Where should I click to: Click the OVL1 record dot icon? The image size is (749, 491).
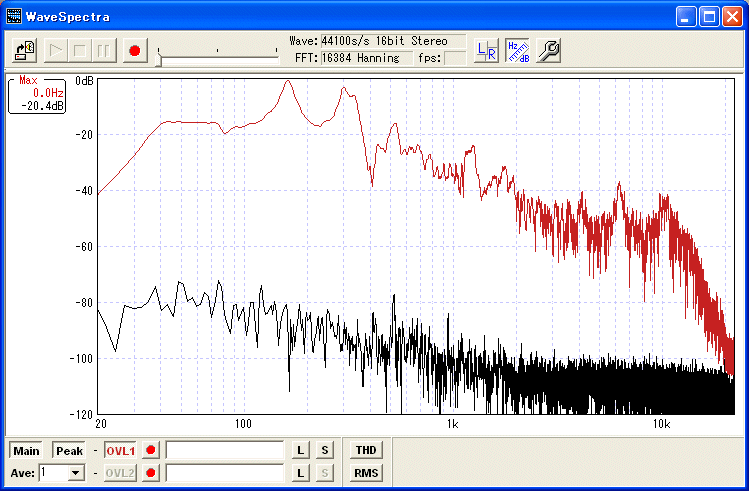click(152, 451)
